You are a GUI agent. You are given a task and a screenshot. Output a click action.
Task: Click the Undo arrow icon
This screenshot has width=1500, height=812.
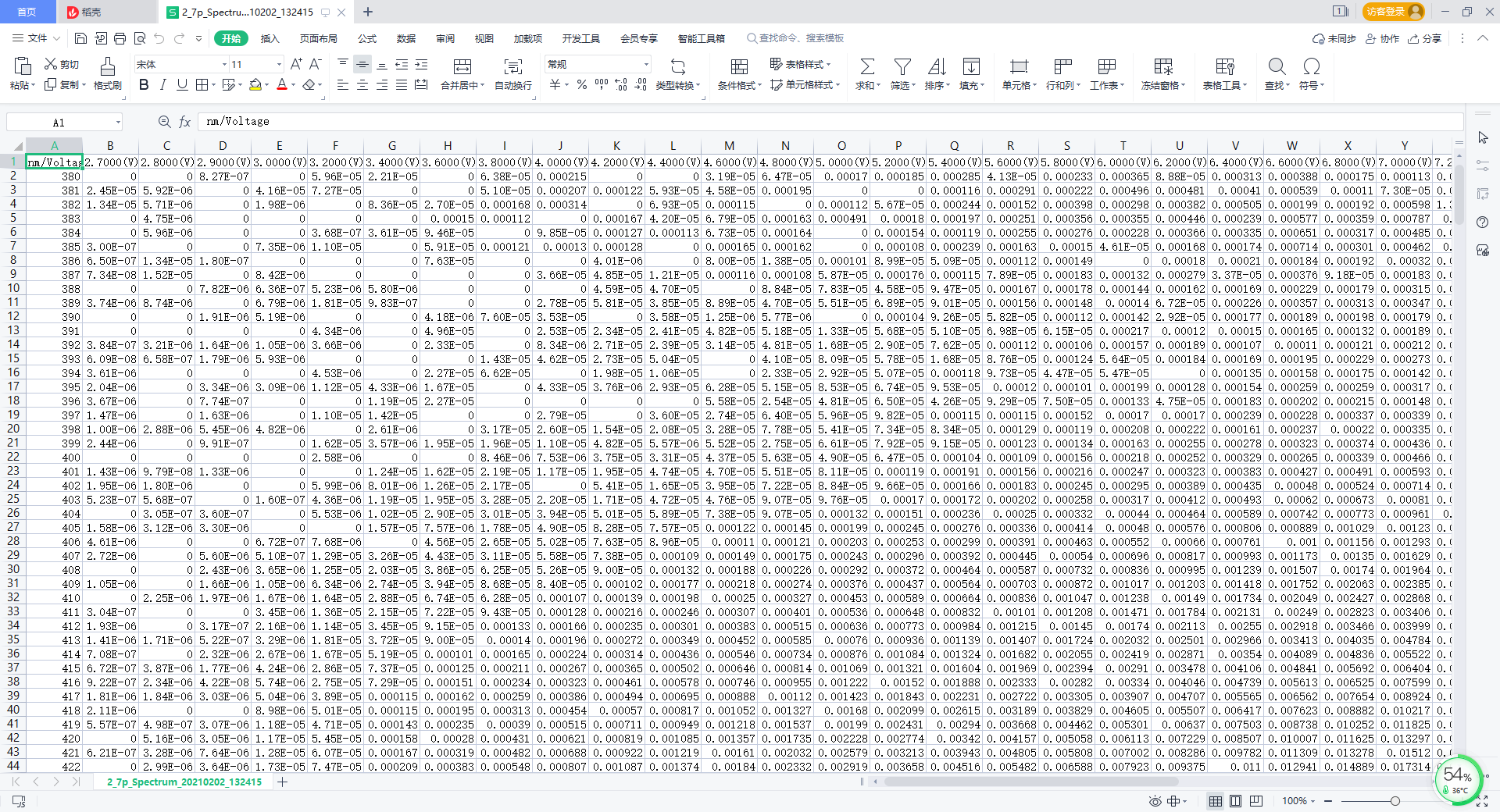159,38
